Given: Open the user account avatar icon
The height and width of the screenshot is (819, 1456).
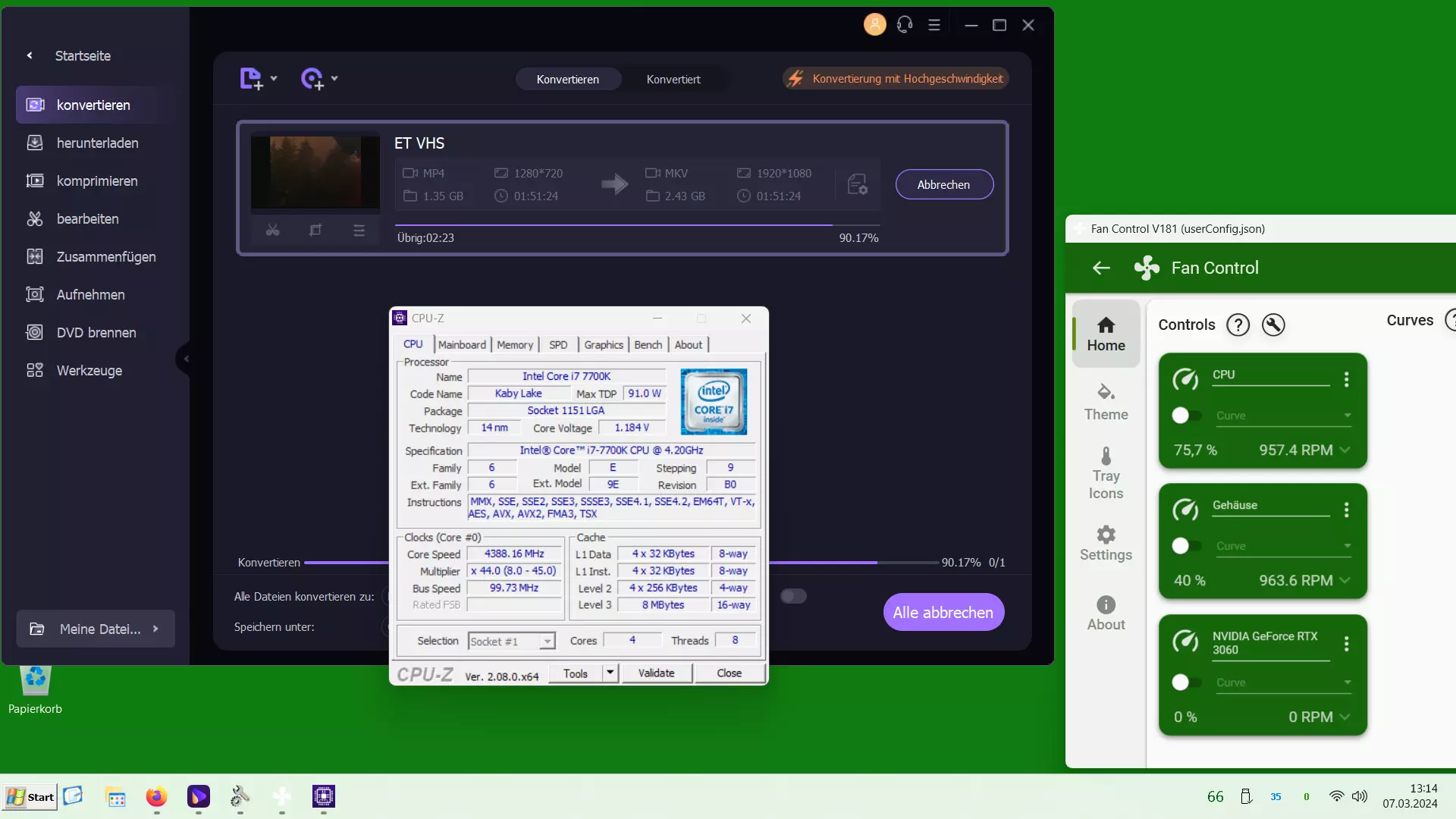Looking at the screenshot, I should 874,25.
